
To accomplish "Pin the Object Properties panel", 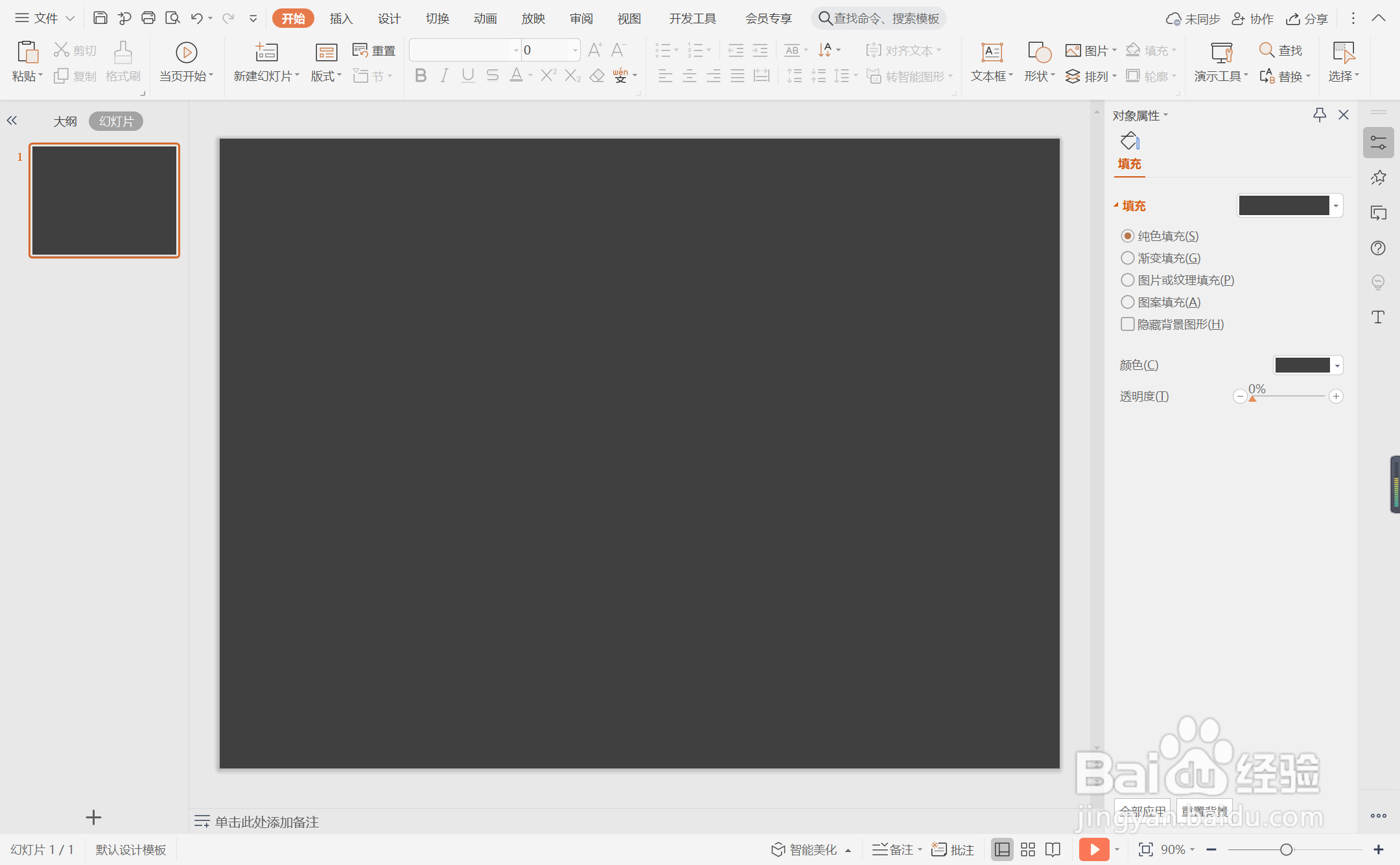I will click(x=1319, y=115).
